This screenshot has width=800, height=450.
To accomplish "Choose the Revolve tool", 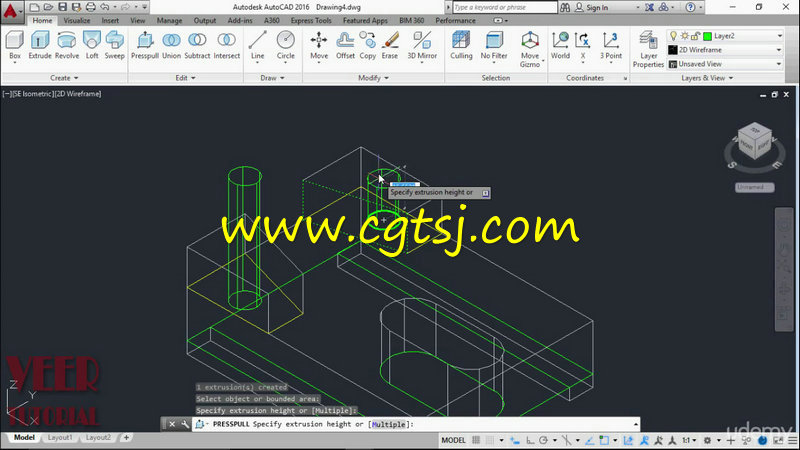I will click(x=67, y=45).
